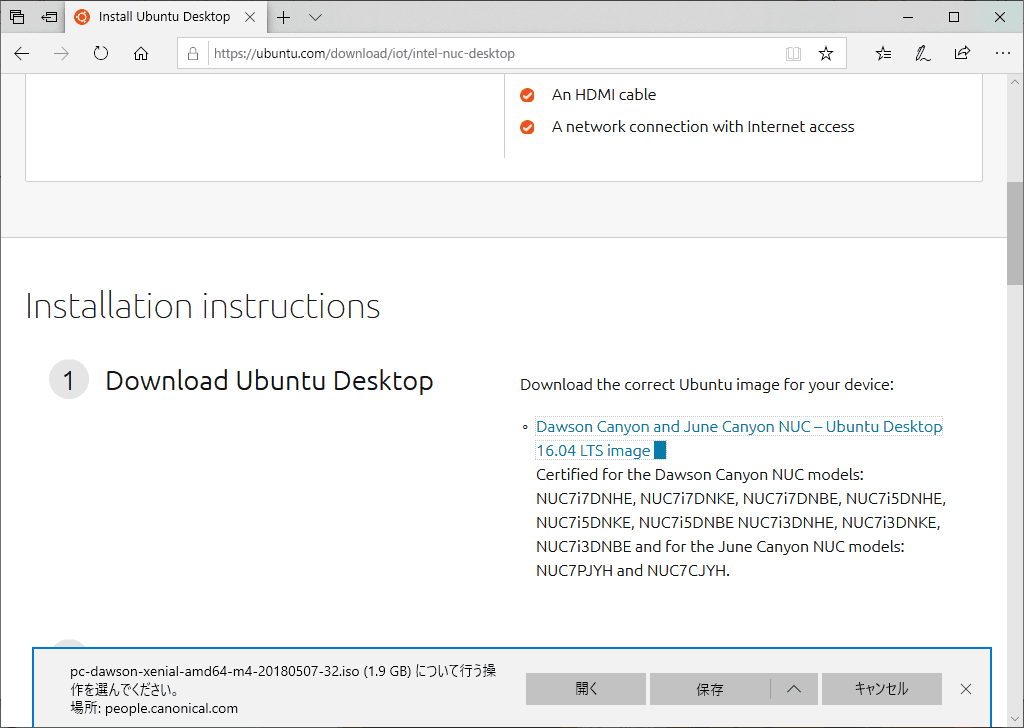This screenshot has height=728, width=1024.
Task: Expand tab previews chevron
Action: coord(315,17)
